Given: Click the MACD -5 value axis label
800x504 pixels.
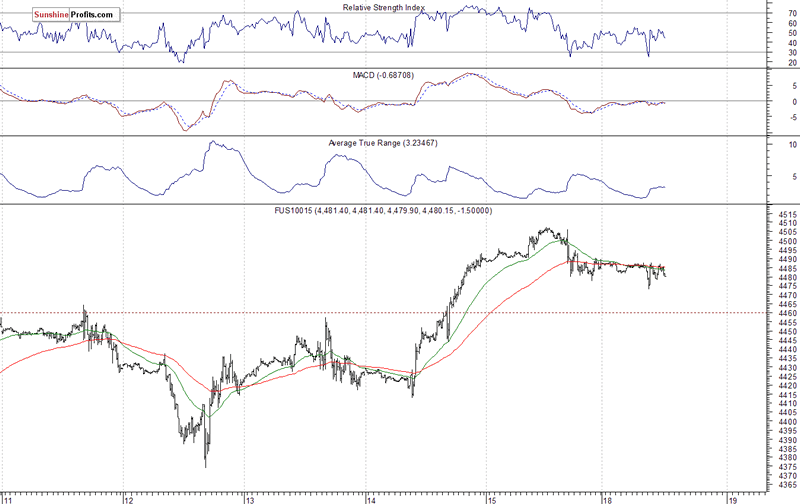Looking at the screenshot, I should pos(793,117).
